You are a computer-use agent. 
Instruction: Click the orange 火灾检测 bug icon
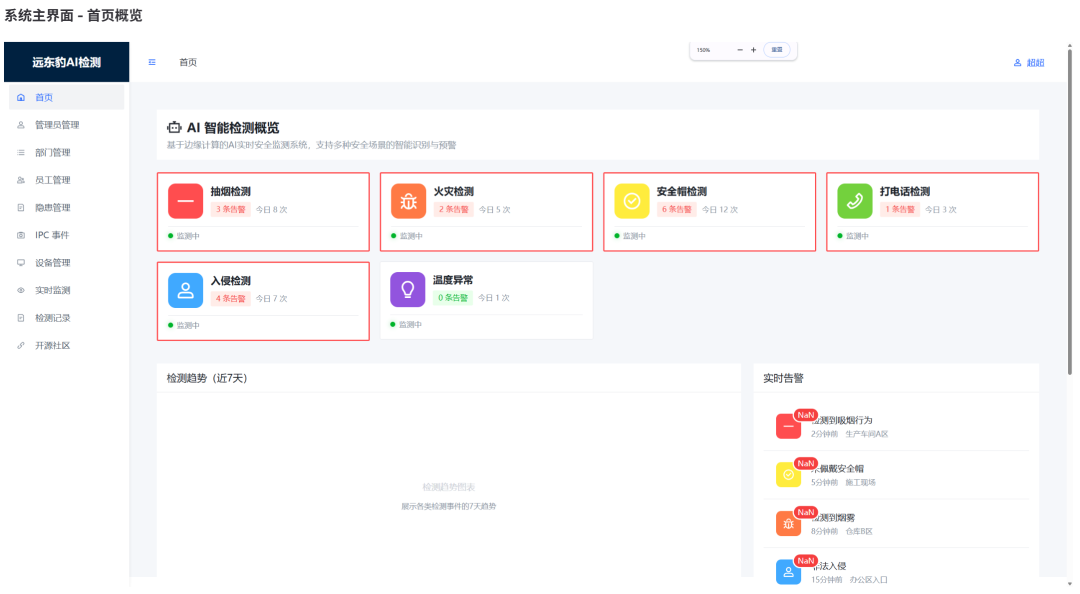(408, 201)
